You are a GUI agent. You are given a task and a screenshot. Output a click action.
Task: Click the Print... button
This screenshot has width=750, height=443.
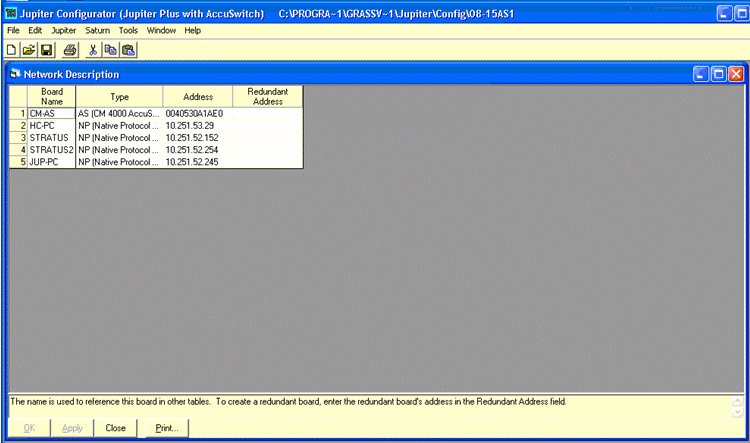pyautogui.click(x=167, y=428)
